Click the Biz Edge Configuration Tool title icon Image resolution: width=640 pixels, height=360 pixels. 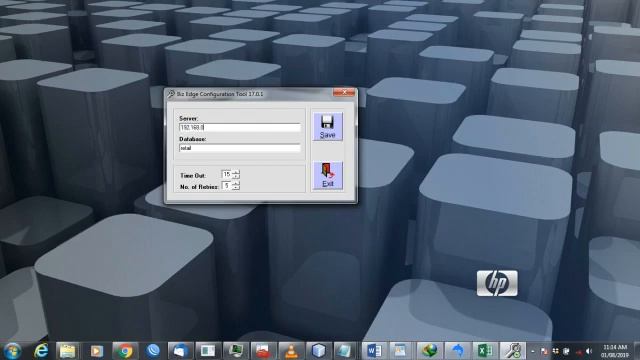[171, 94]
